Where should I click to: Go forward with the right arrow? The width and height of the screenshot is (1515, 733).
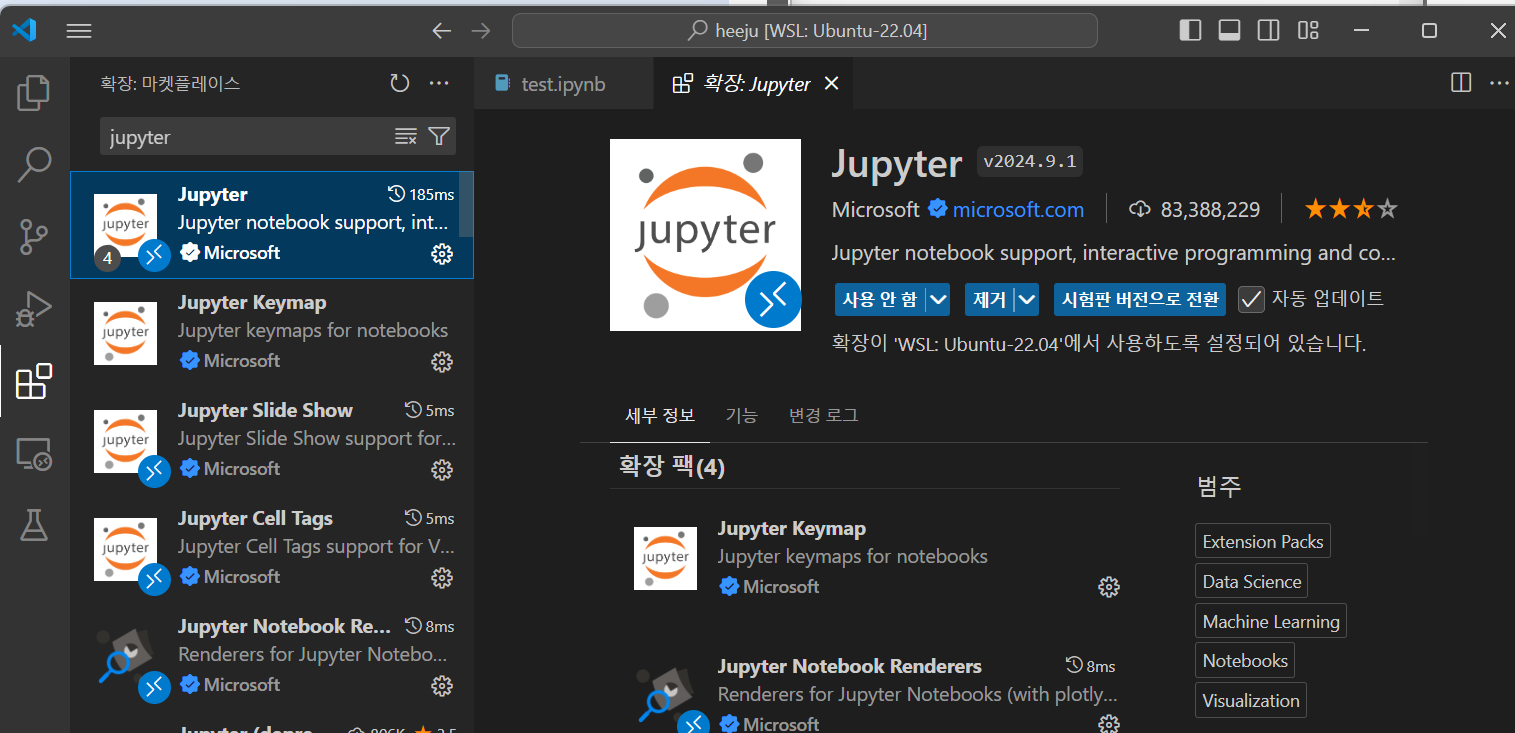pos(481,31)
